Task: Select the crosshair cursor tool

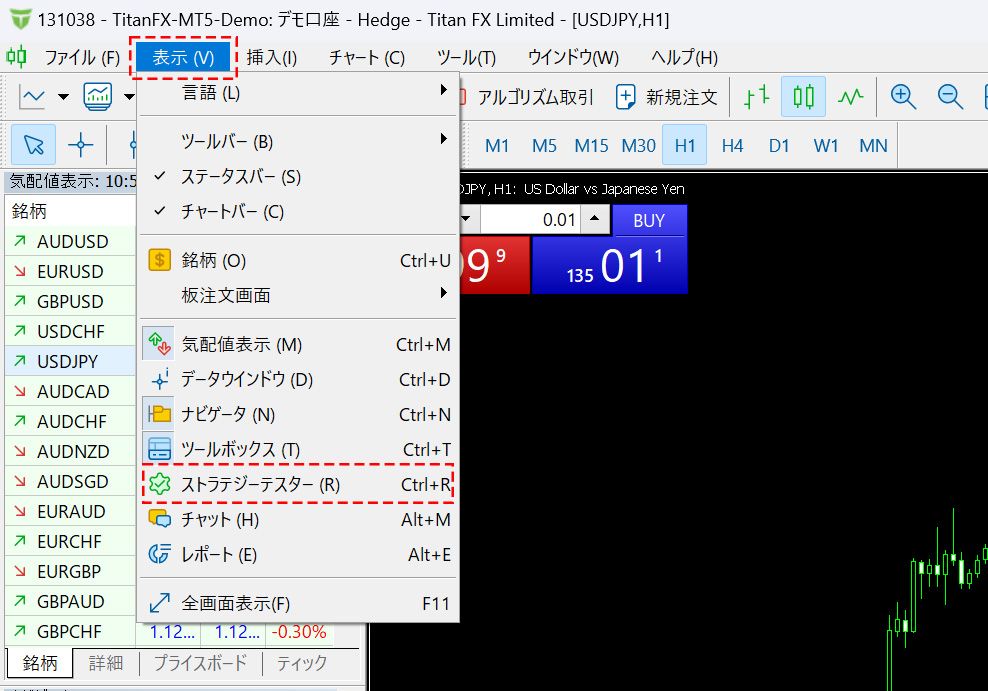Action: click(80, 145)
